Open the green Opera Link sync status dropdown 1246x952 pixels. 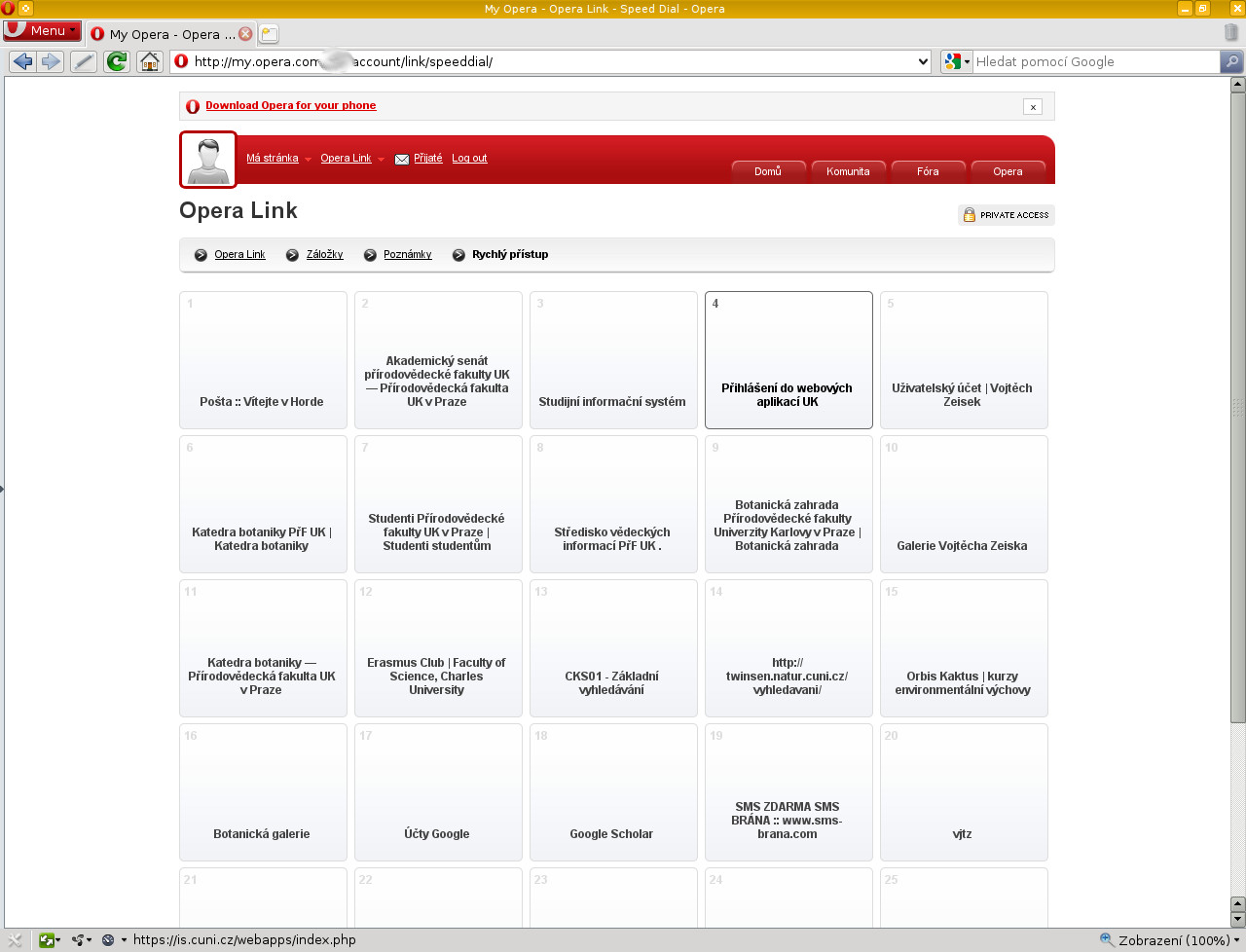pyautogui.click(x=50, y=939)
